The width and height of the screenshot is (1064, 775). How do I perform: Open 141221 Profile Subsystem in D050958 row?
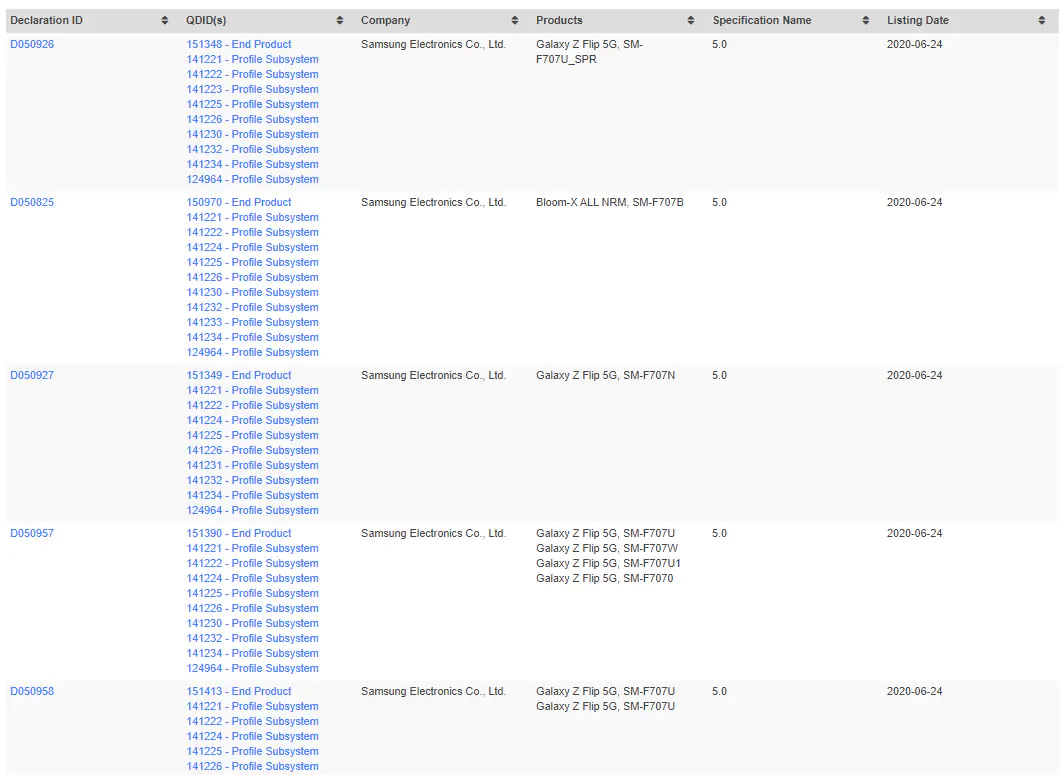coord(252,706)
